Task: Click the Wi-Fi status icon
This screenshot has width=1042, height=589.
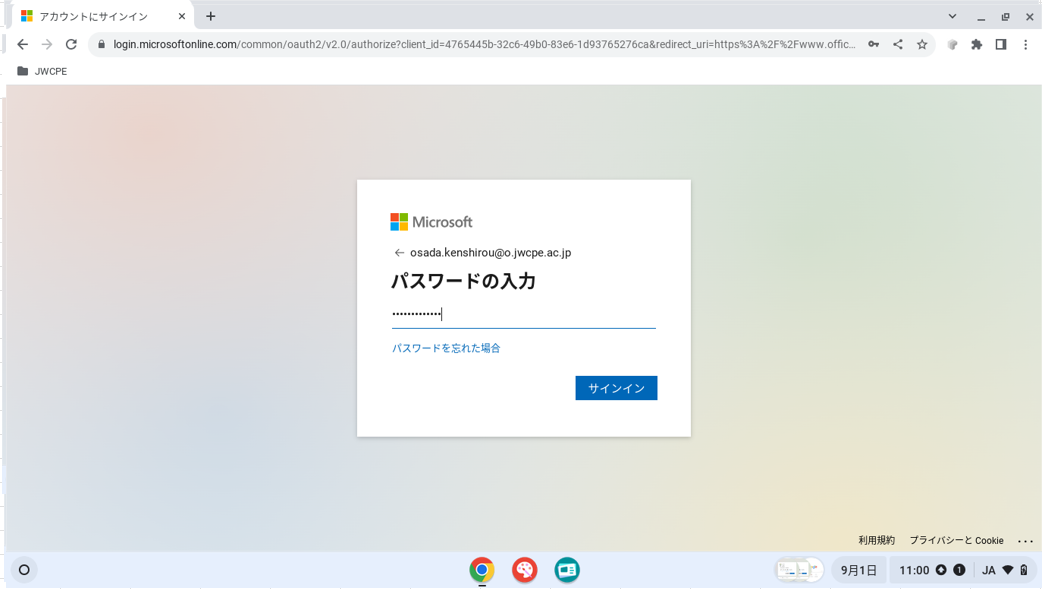Action: click(x=1007, y=570)
